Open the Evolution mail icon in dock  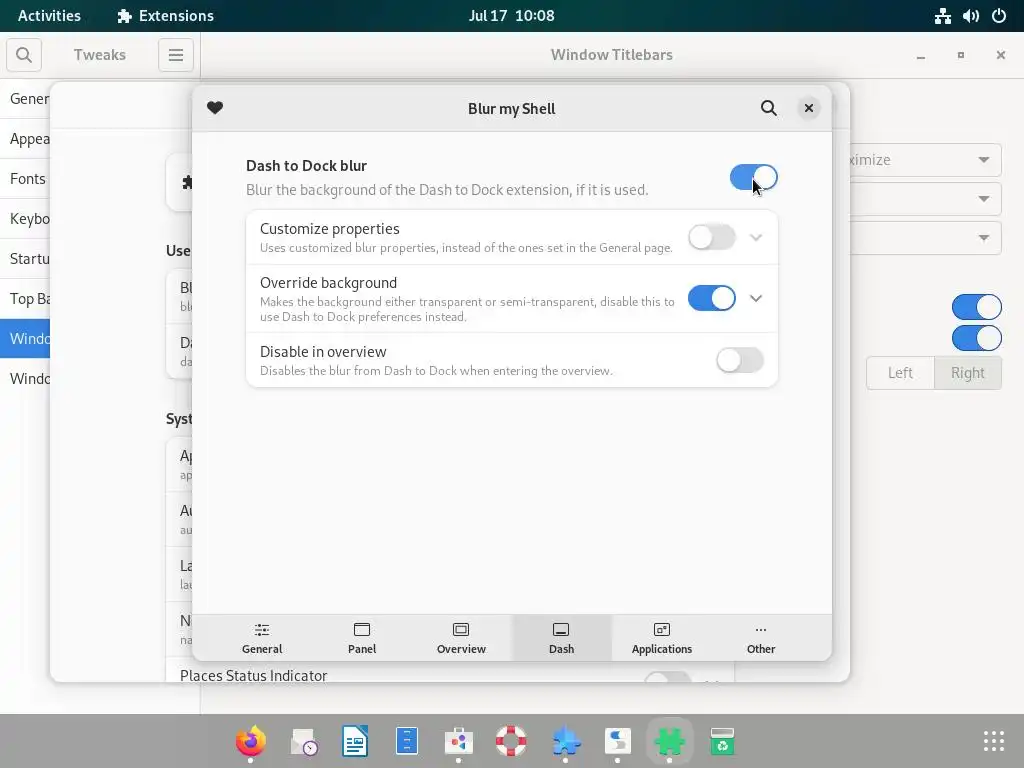(304, 741)
